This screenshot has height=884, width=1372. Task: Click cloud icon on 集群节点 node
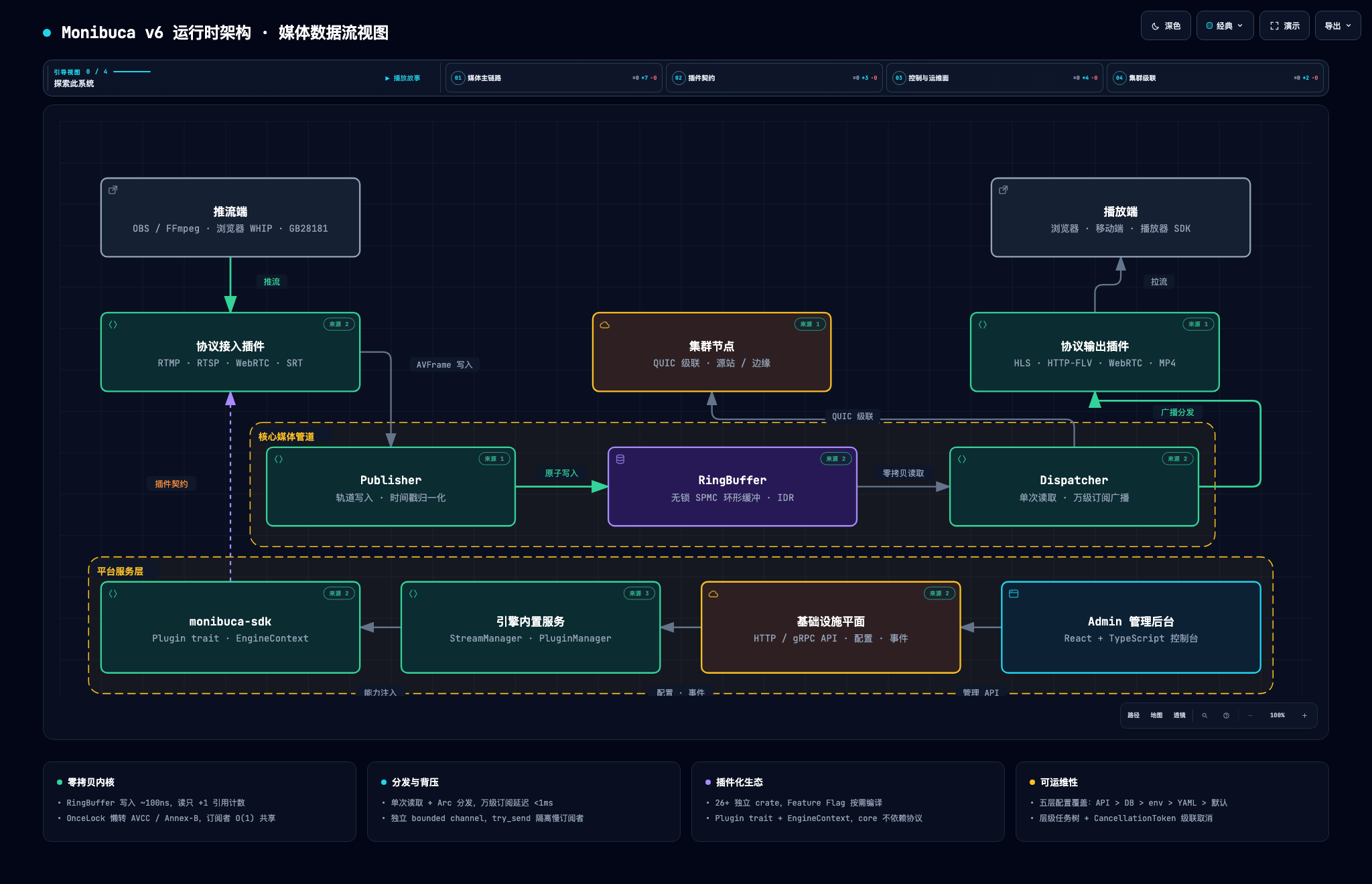[x=605, y=325]
